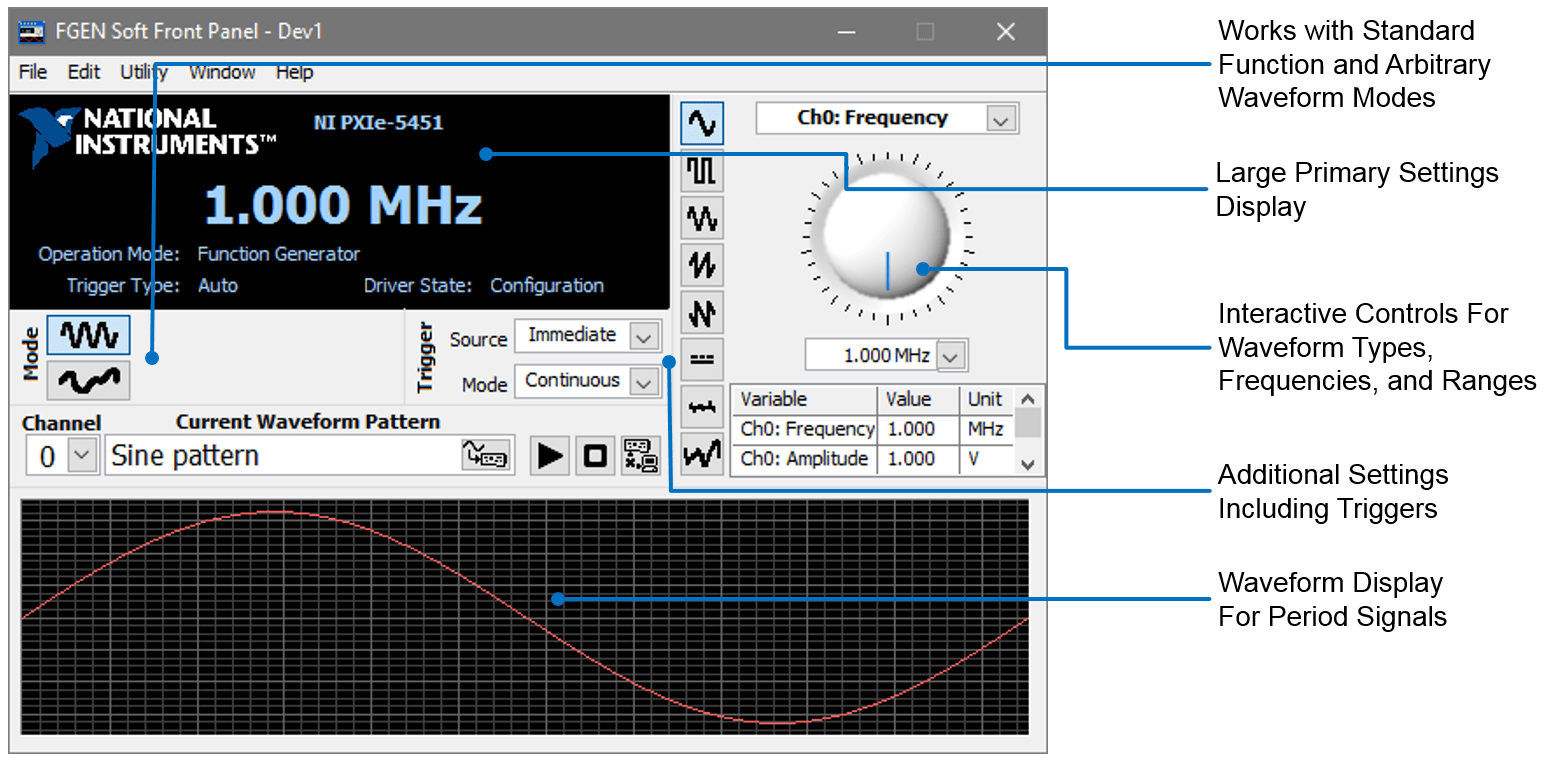Expand the Trigger Mode Continuous dropdown
This screenshot has width=1553, height=761.
click(x=645, y=382)
